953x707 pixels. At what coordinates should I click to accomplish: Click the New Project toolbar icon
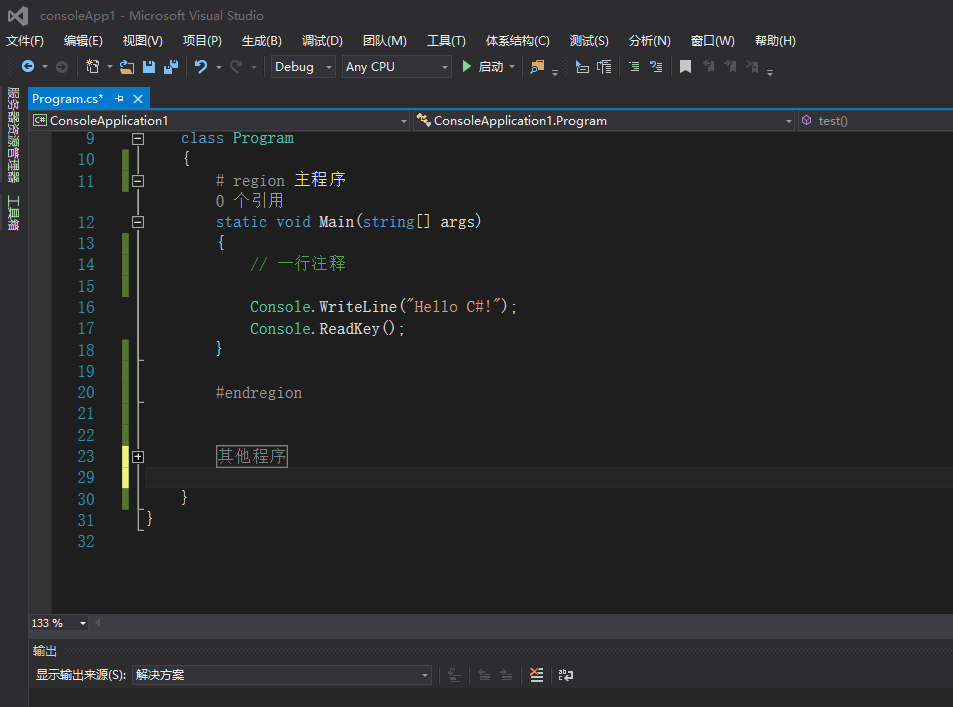92,66
